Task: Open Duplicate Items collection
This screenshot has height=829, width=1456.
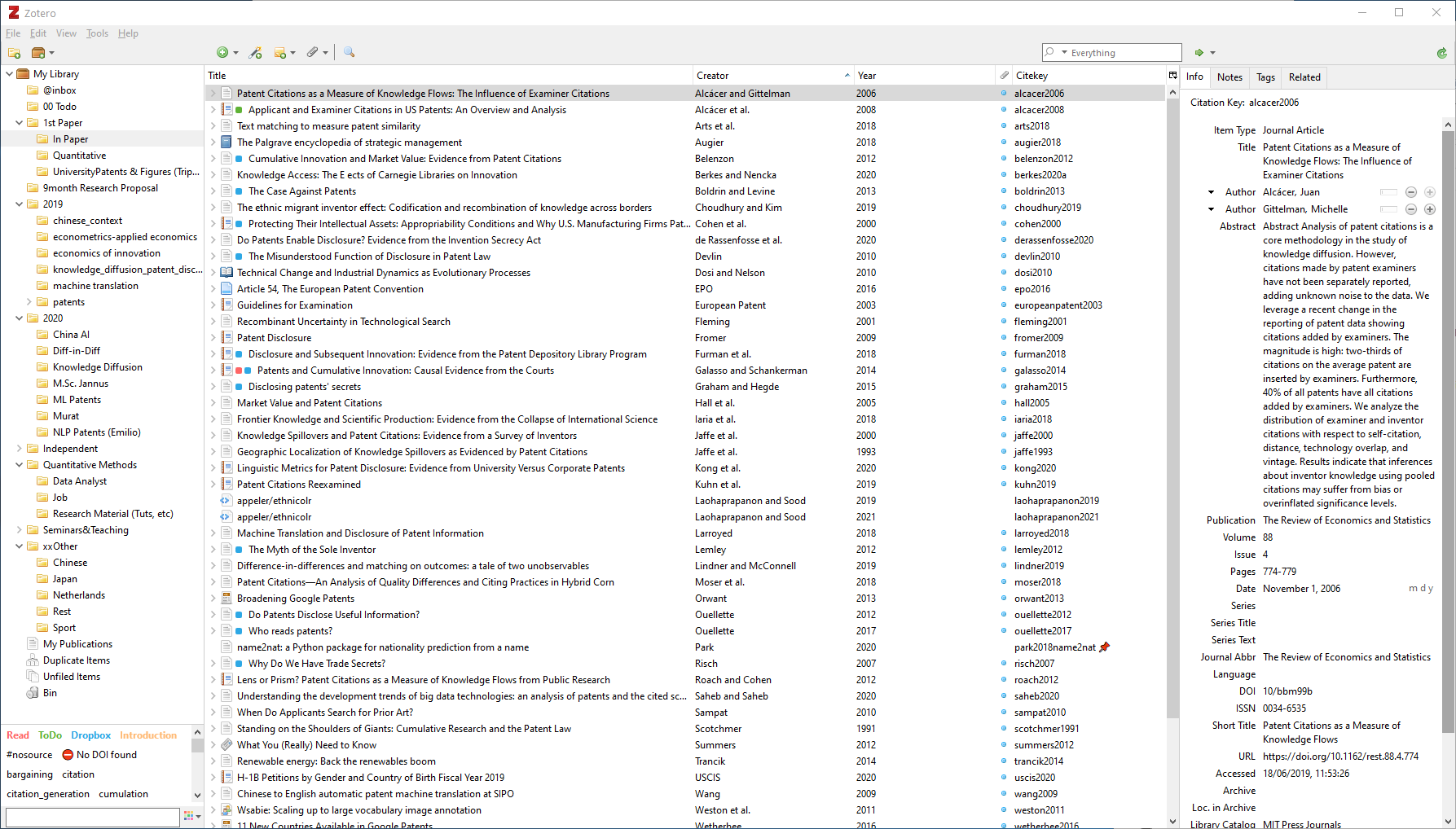Action: (77, 660)
